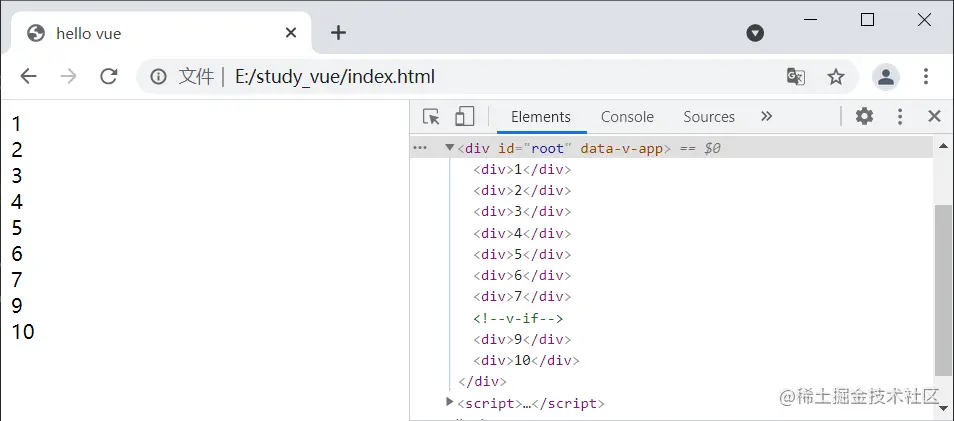Click the number 9 on the page

click(x=16, y=305)
